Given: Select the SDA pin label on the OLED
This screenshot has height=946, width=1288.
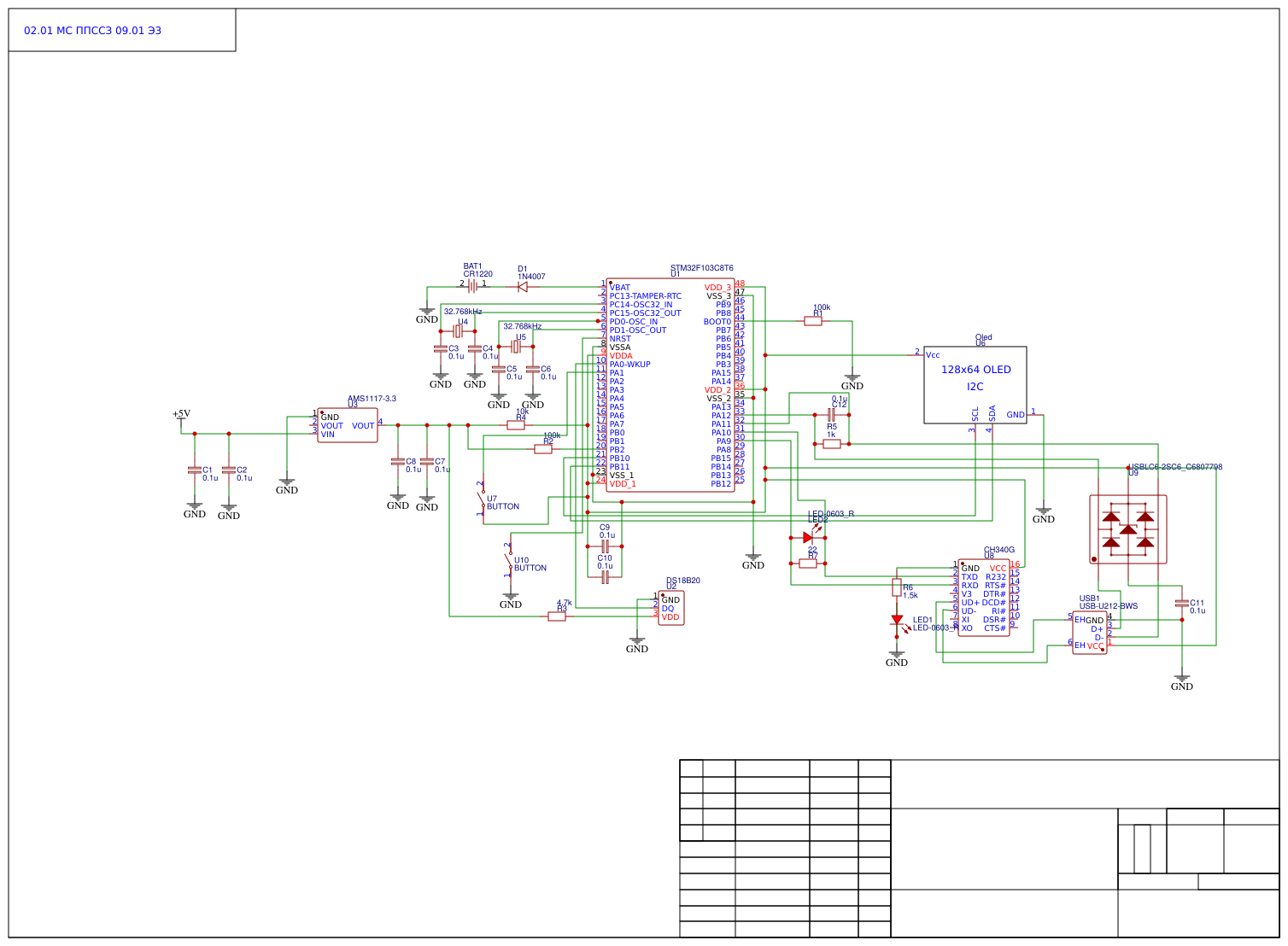Looking at the screenshot, I should click(x=992, y=413).
